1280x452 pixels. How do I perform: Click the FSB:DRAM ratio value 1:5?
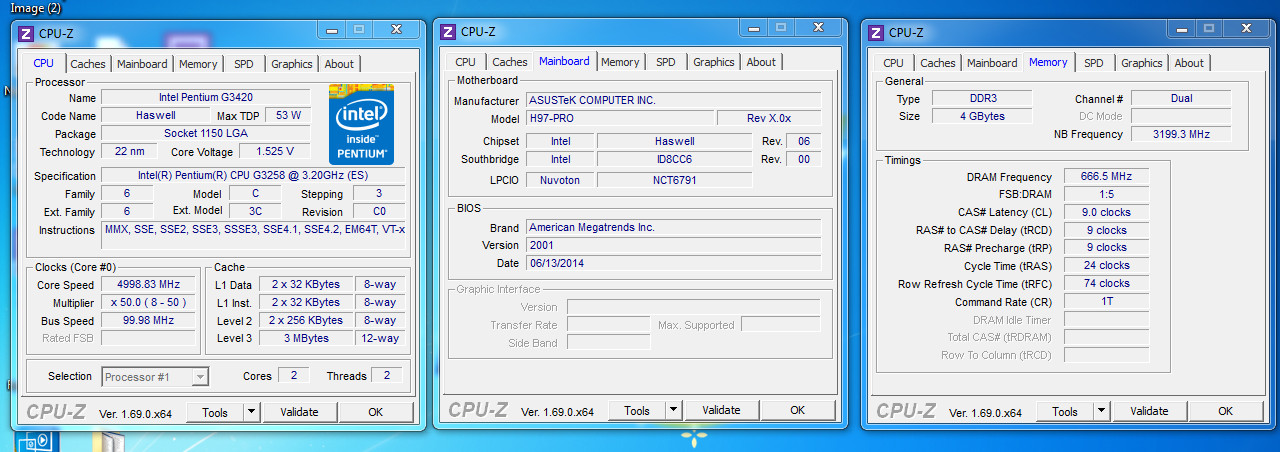[x=1106, y=195]
